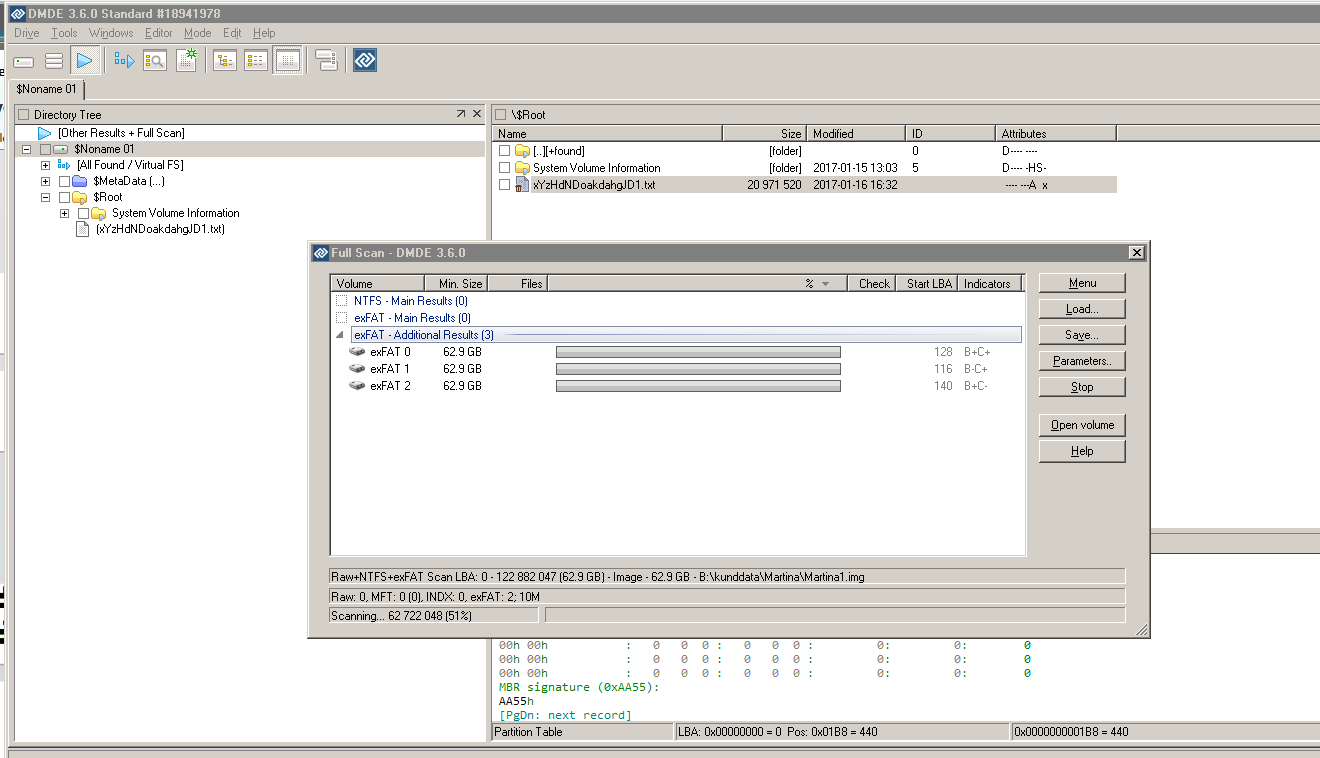Expand the $MetaData tree node

[45, 181]
